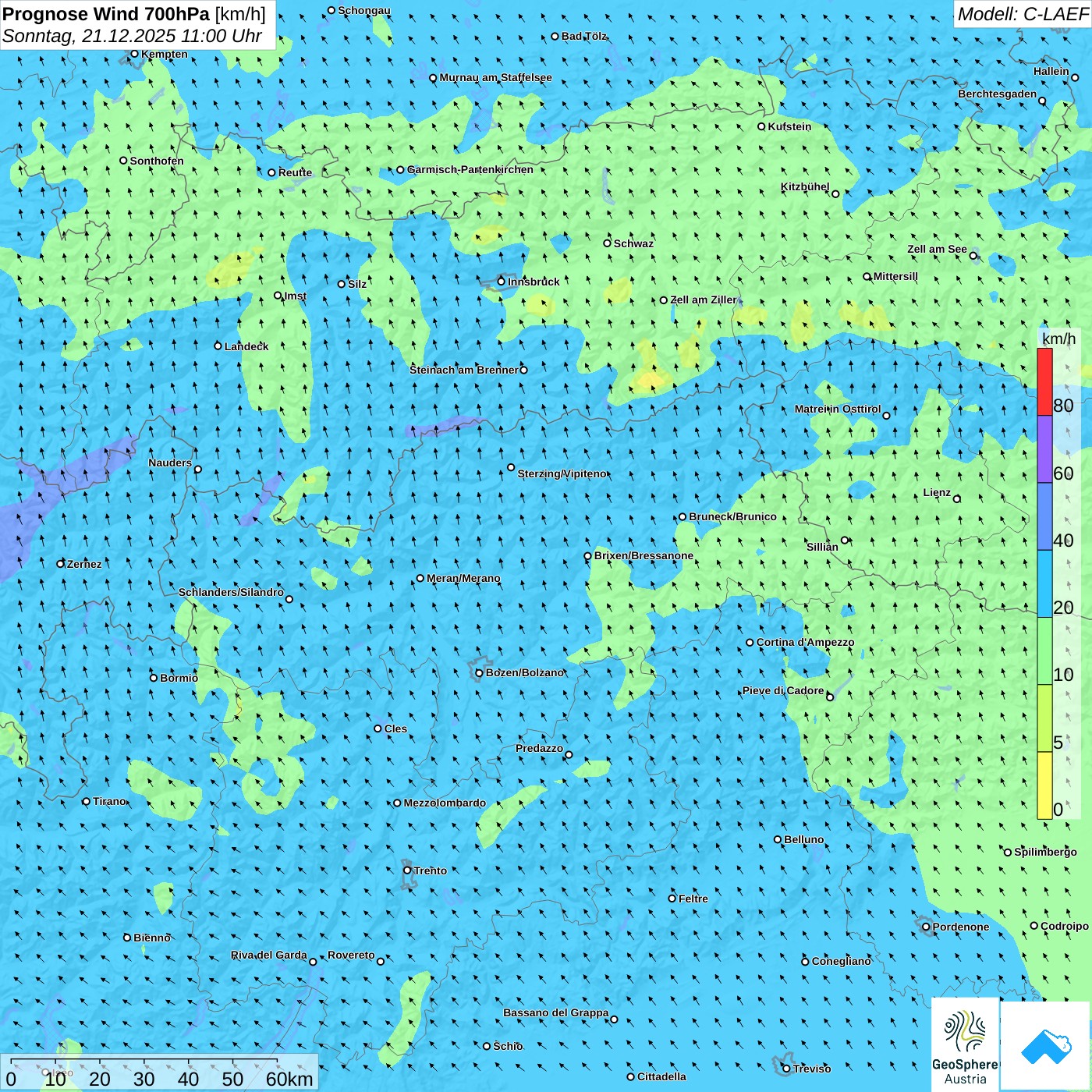1092x1092 pixels.
Task: Click the Berchtesgaden label
Action: pyautogui.click(x=997, y=94)
